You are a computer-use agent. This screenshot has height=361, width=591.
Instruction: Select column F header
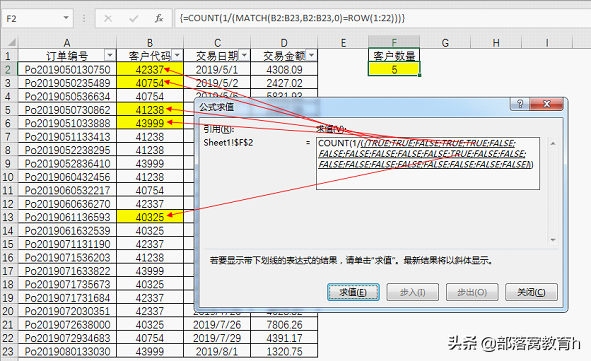394,43
